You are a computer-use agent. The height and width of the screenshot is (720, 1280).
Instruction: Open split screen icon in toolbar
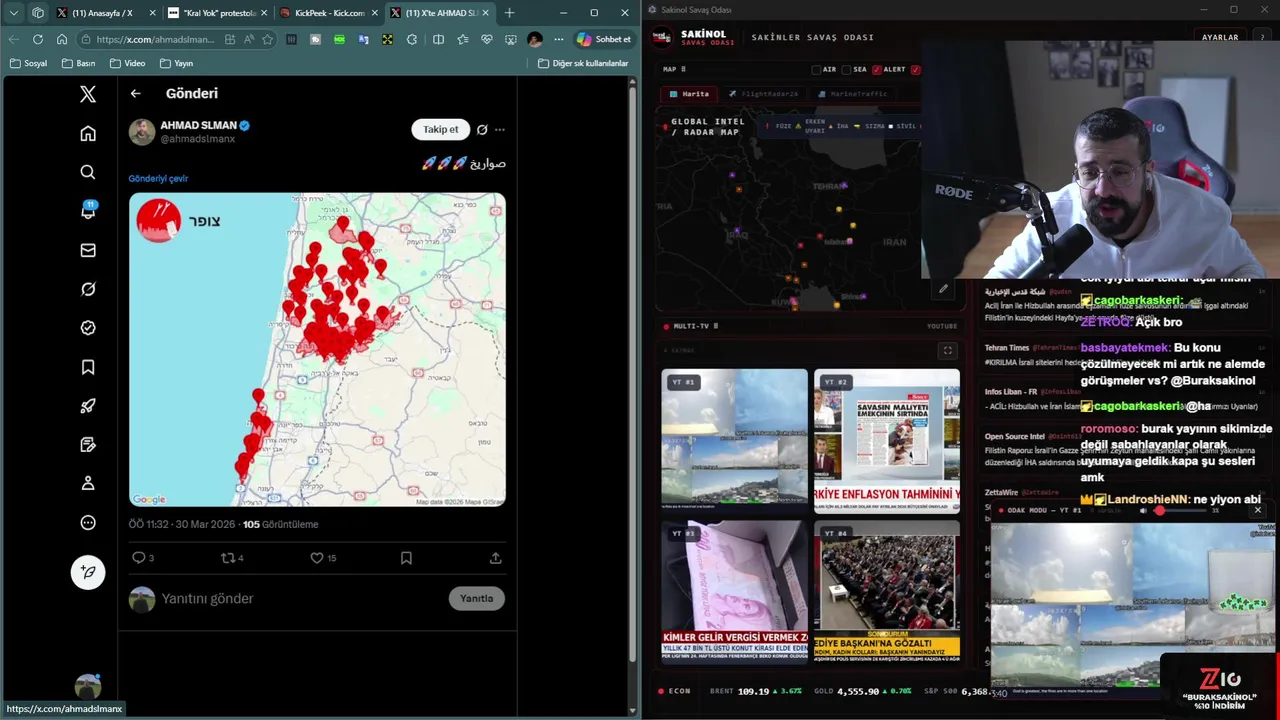coord(438,39)
